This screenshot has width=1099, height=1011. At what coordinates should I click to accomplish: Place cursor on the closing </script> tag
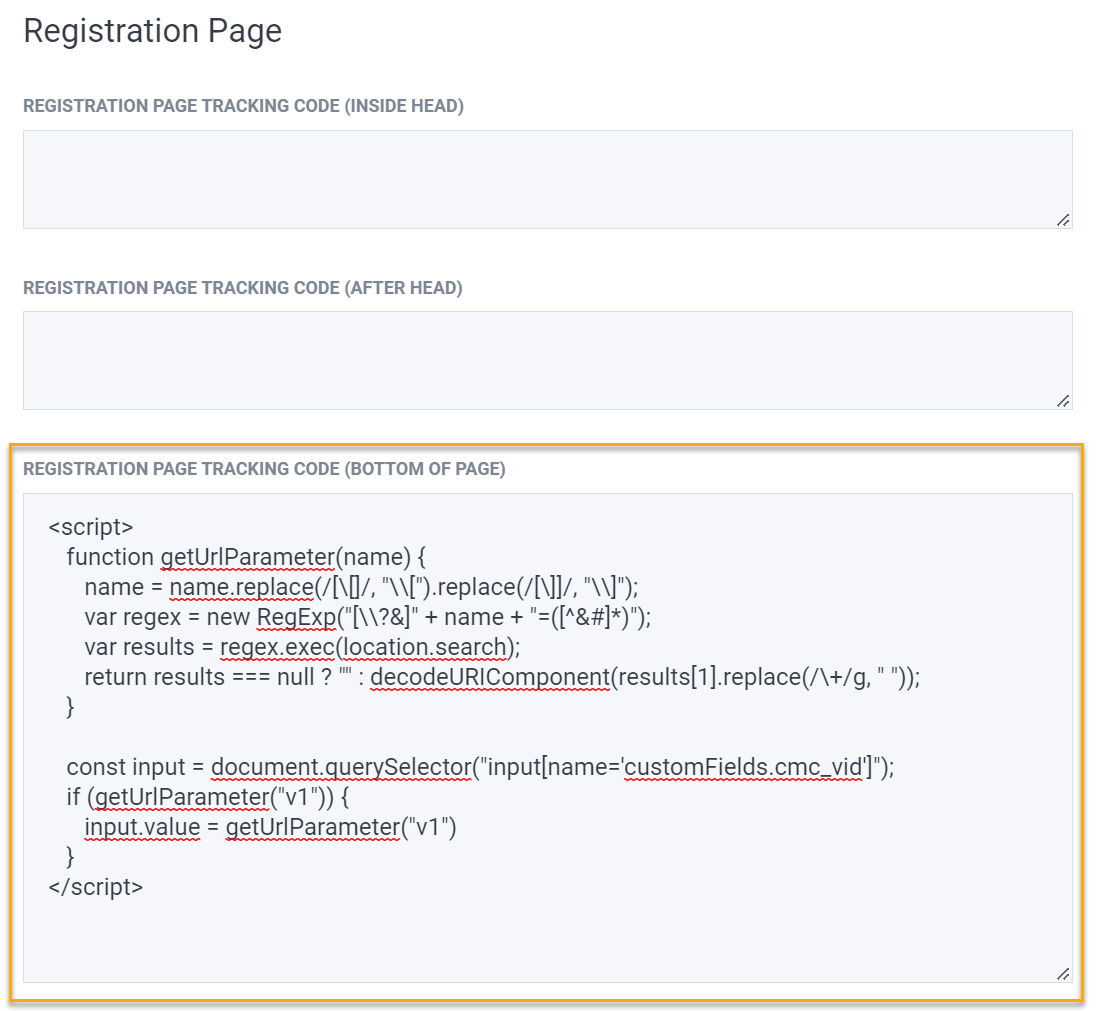tap(95, 886)
